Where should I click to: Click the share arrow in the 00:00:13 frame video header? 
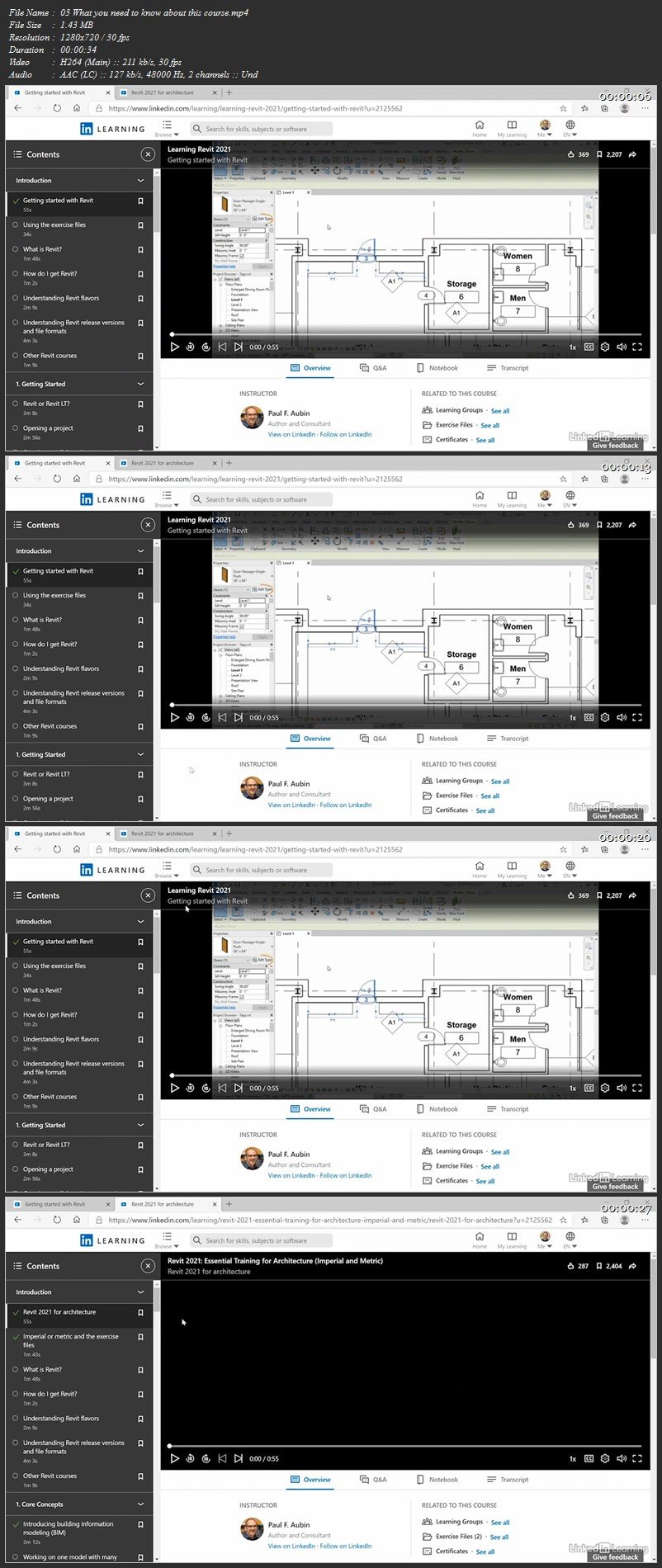632,525
